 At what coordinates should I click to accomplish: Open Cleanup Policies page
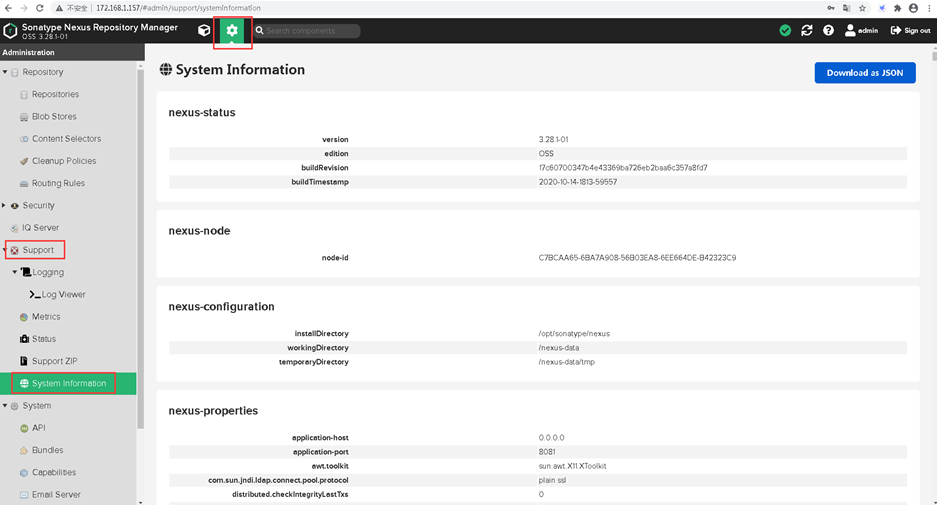[x=64, y=161]
